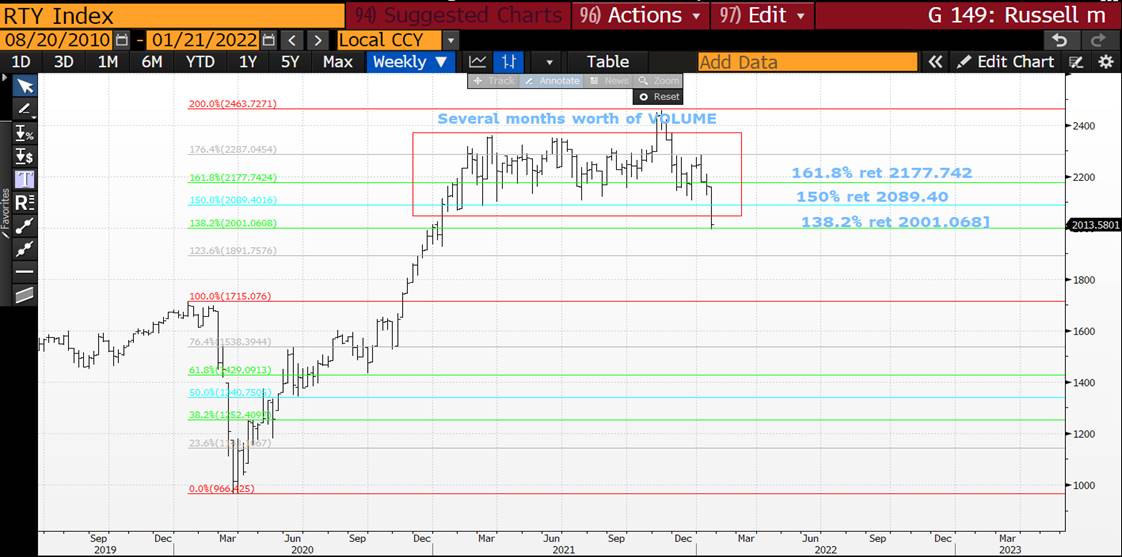Open the Actions dropdown menu
The image size is (1122, 557).
pos(643,15)
